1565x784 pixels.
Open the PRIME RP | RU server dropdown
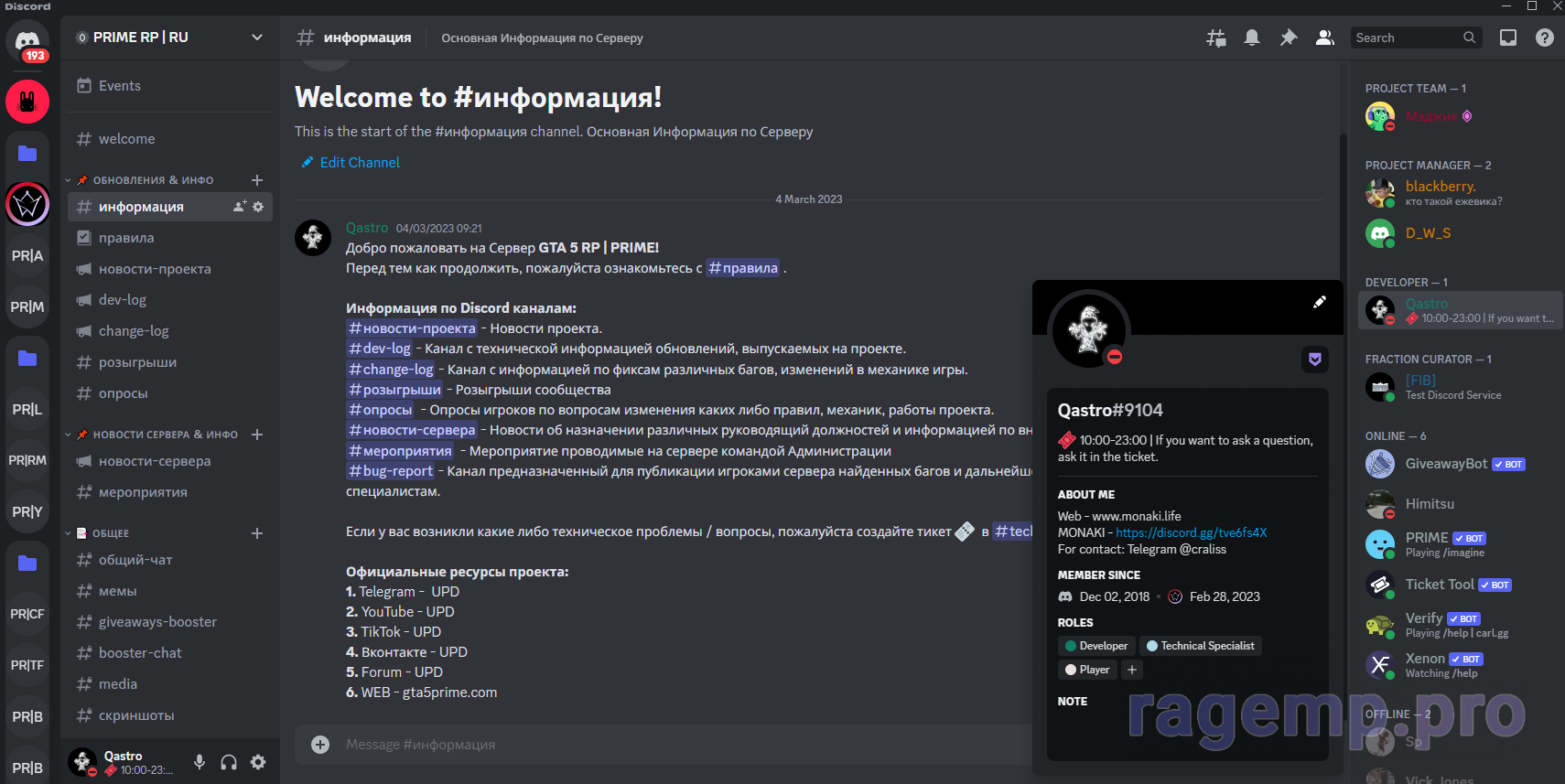(x=170, y=38)
